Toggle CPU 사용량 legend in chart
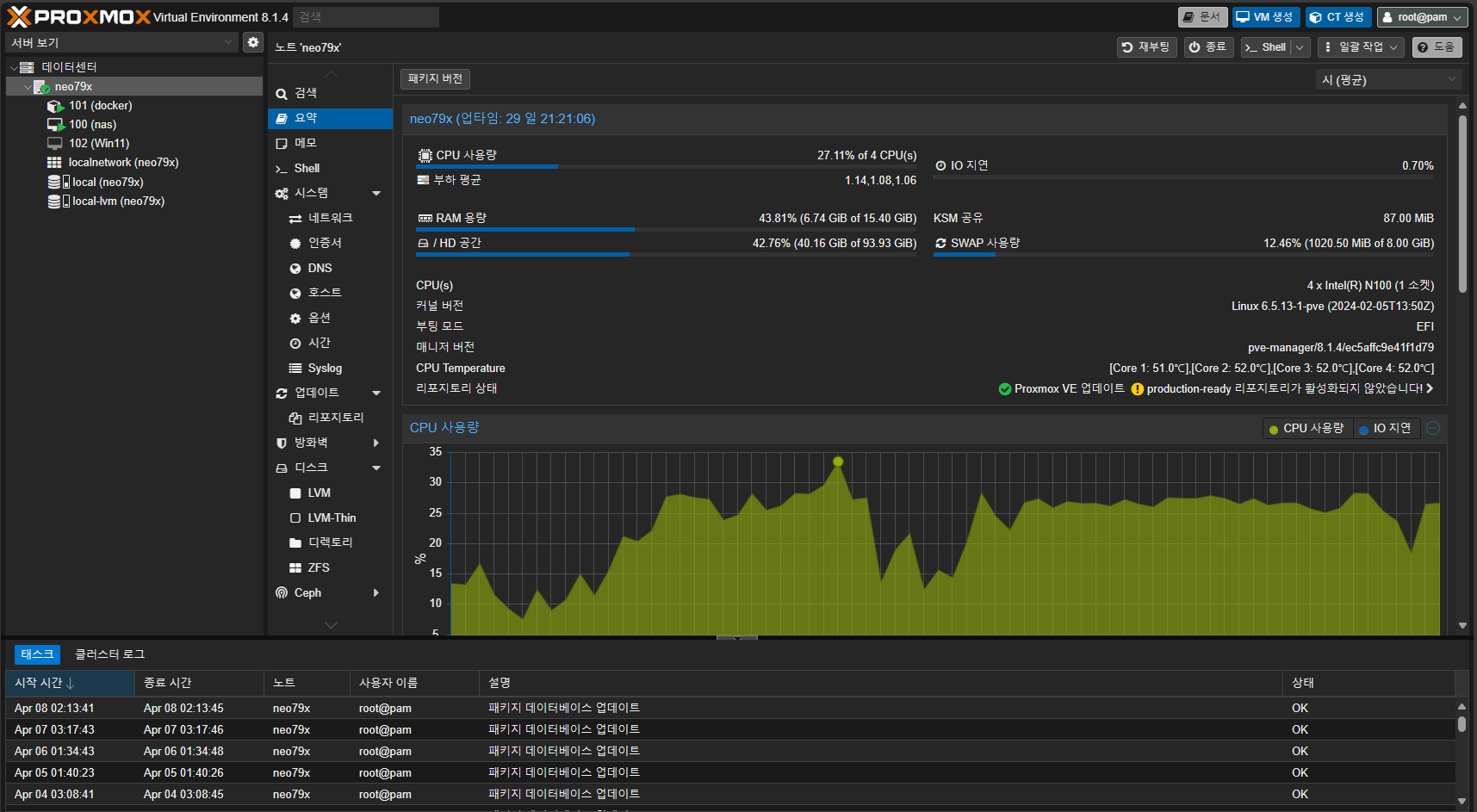Screen dimensions: 1477x812 click(1306, 429)
